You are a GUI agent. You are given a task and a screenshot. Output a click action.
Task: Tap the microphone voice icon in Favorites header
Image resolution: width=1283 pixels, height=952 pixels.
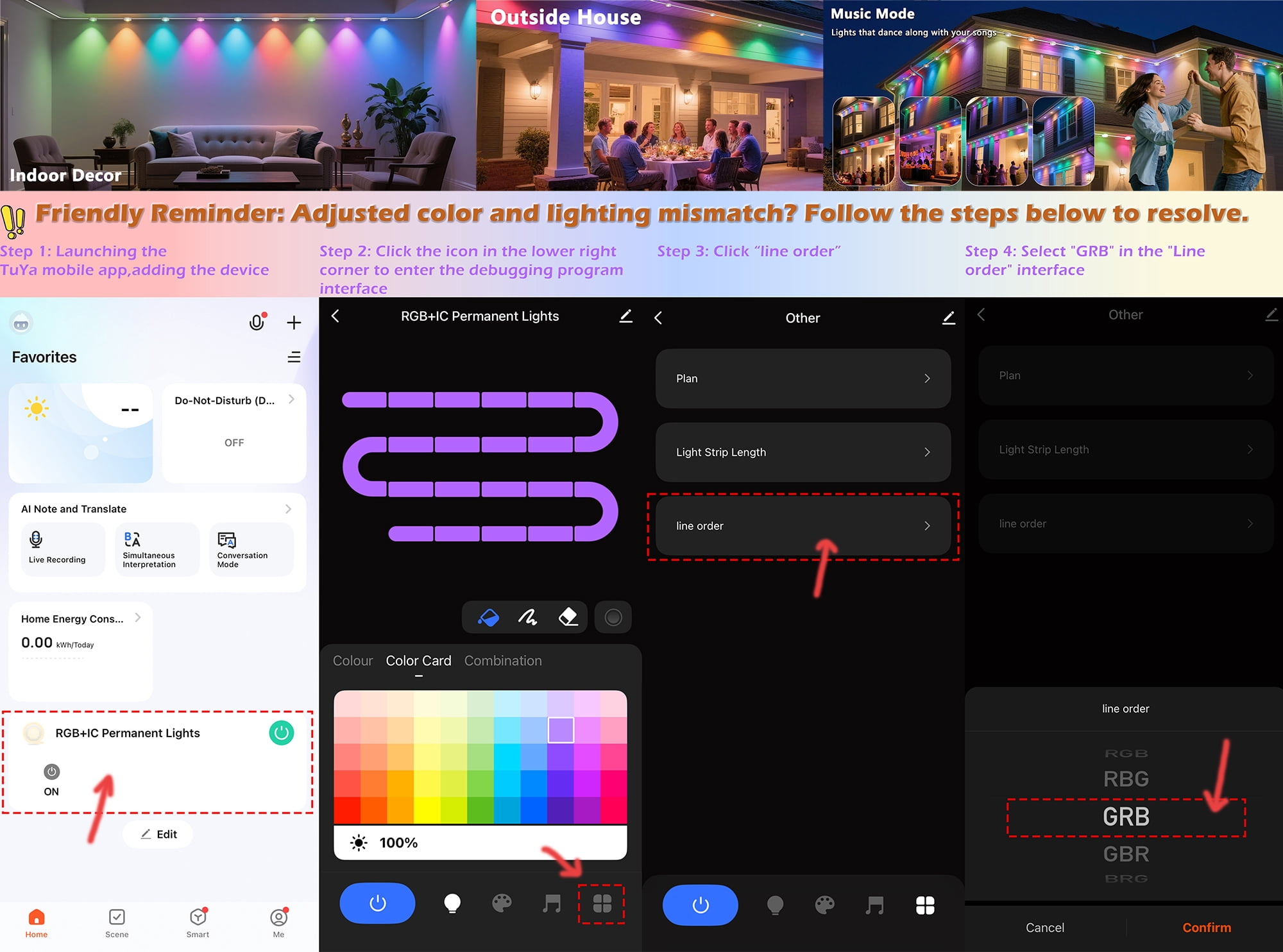257,322
